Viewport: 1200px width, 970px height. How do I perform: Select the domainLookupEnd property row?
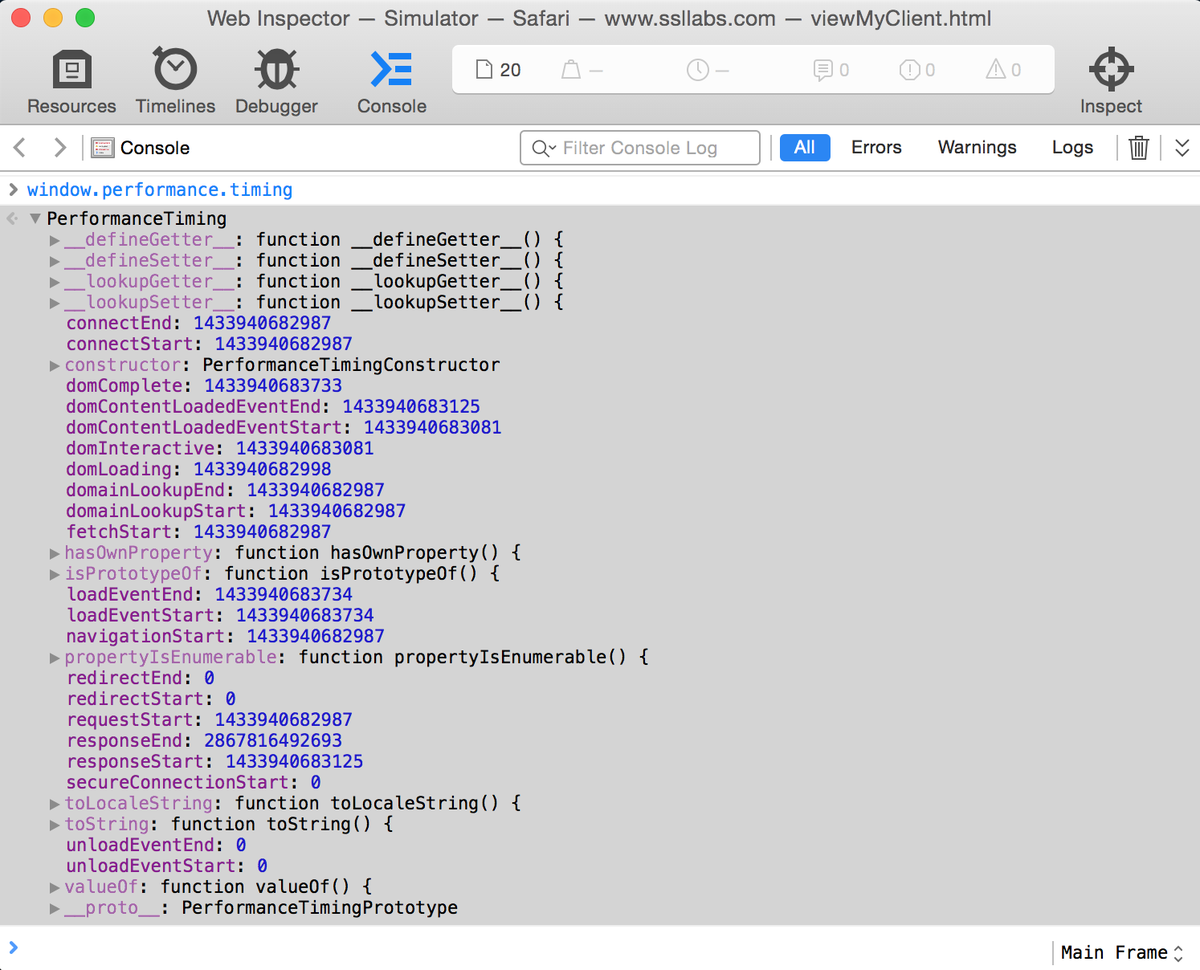point(225,491)
